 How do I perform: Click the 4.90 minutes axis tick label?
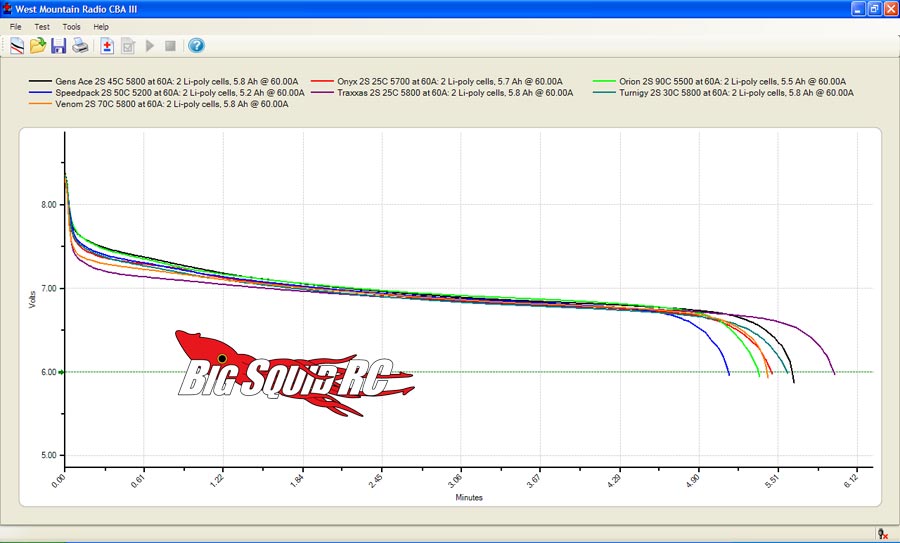692,481
